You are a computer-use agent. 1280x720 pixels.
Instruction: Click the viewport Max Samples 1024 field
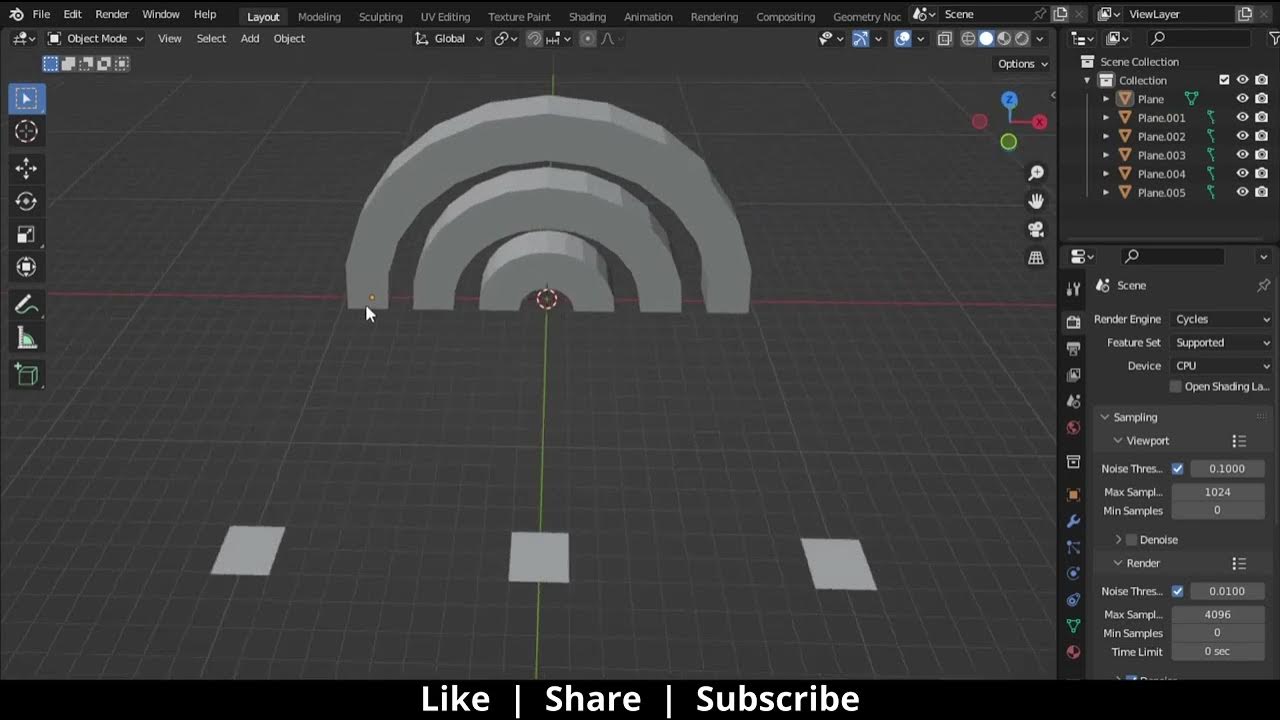(1217, 492)
